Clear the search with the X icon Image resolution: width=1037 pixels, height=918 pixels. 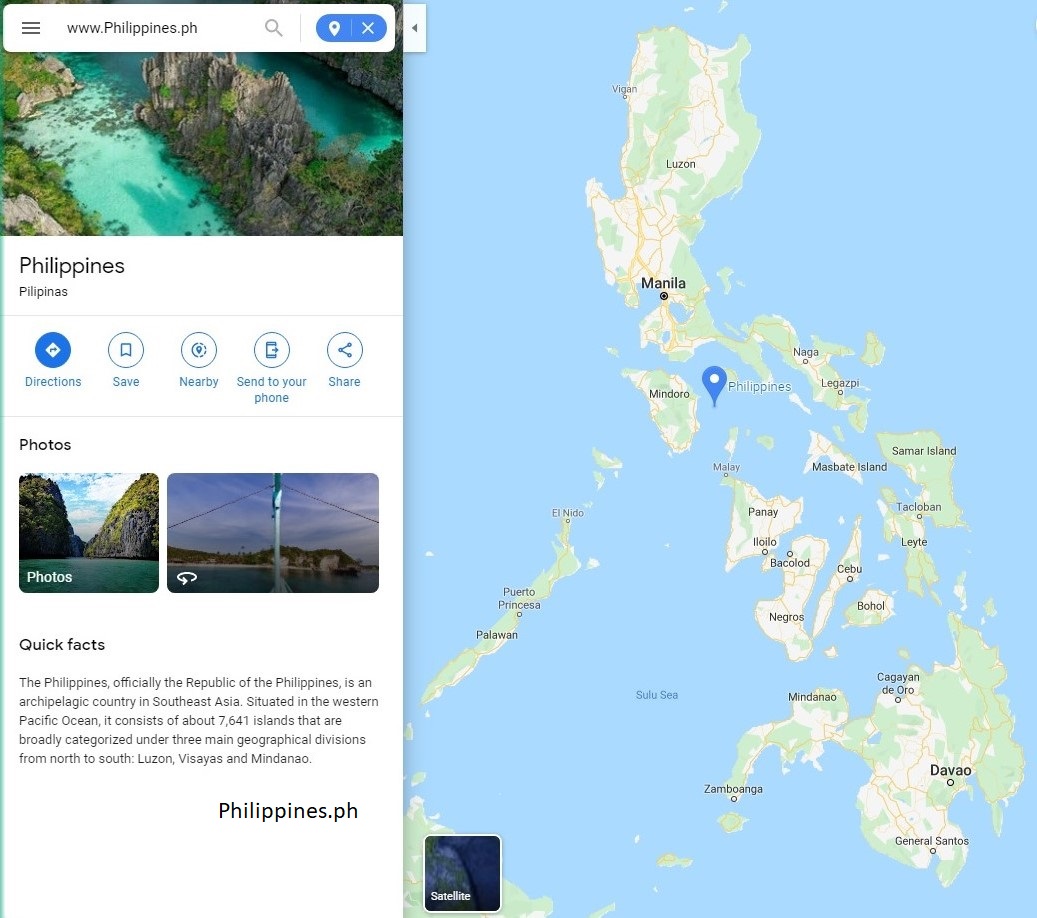click(368, 28)
